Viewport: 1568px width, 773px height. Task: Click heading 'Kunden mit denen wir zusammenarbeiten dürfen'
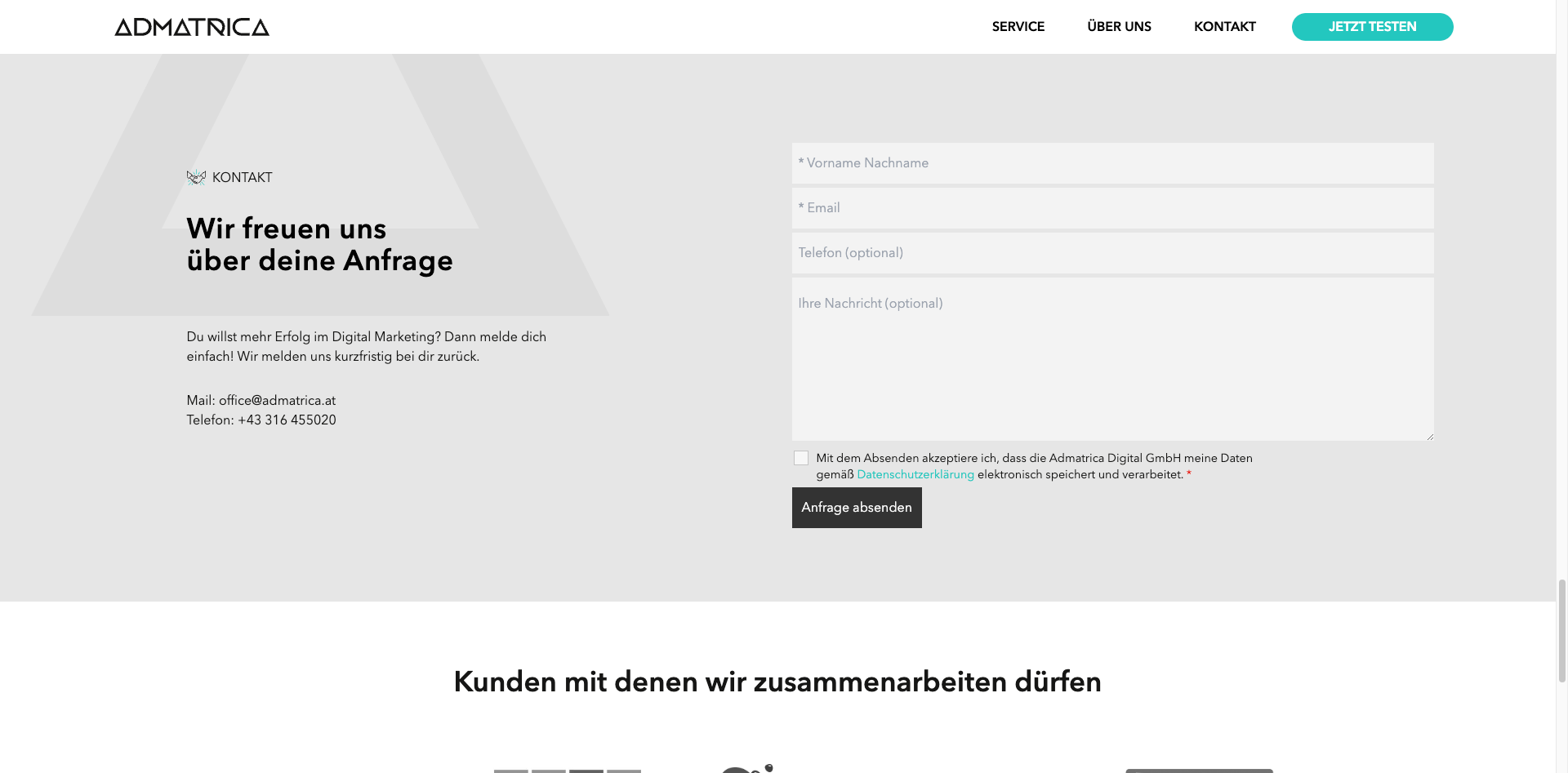click(777, 682)
